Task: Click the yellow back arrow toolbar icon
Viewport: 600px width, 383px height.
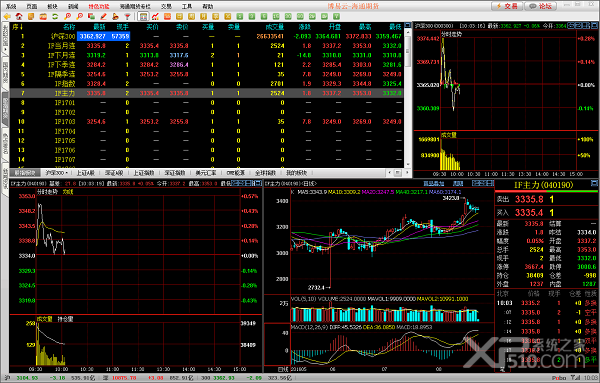Action: tap(7, 16)
